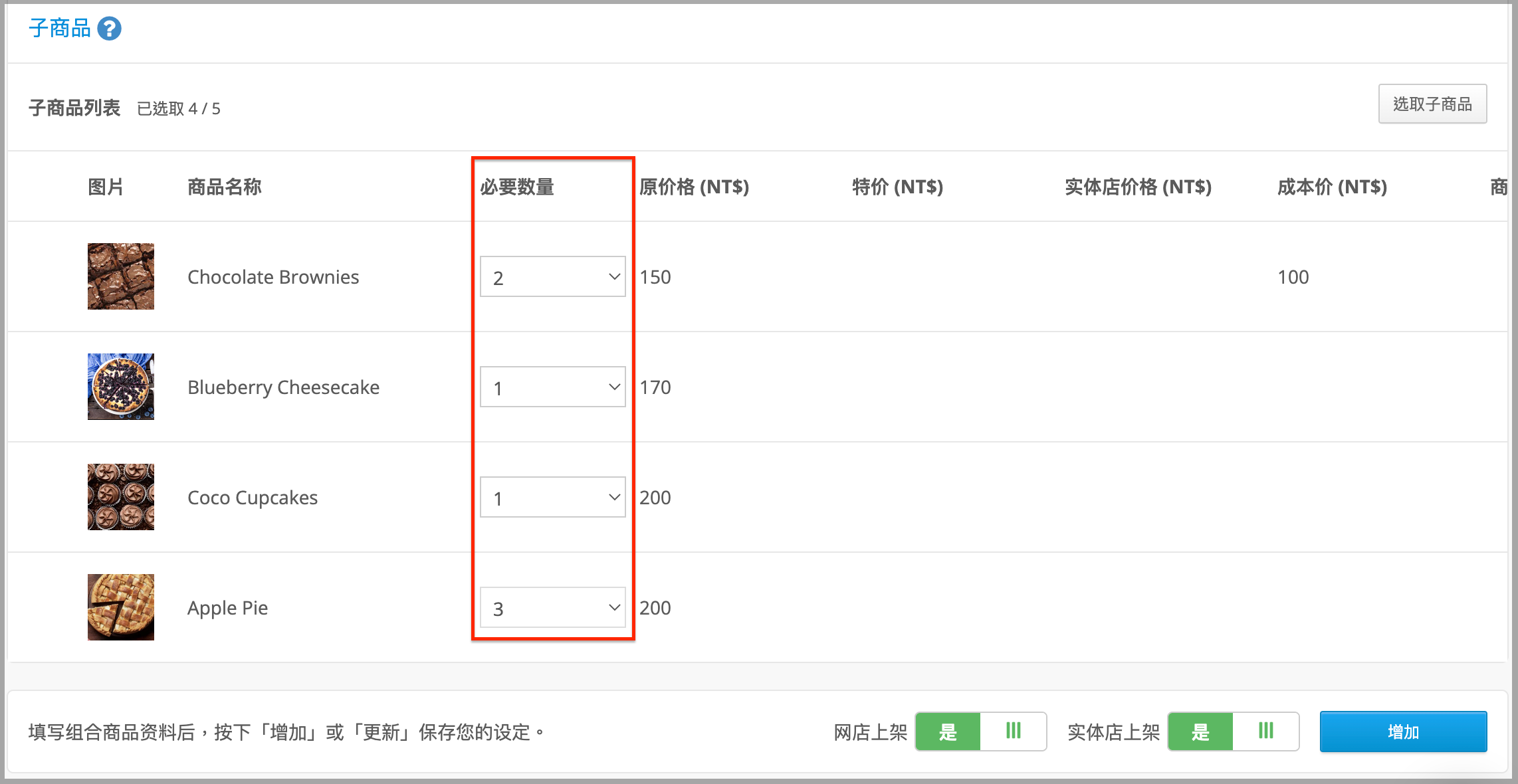Click the 原价格 (NT$) column header
Screen dimensions: 1518x784
[695, 187]
